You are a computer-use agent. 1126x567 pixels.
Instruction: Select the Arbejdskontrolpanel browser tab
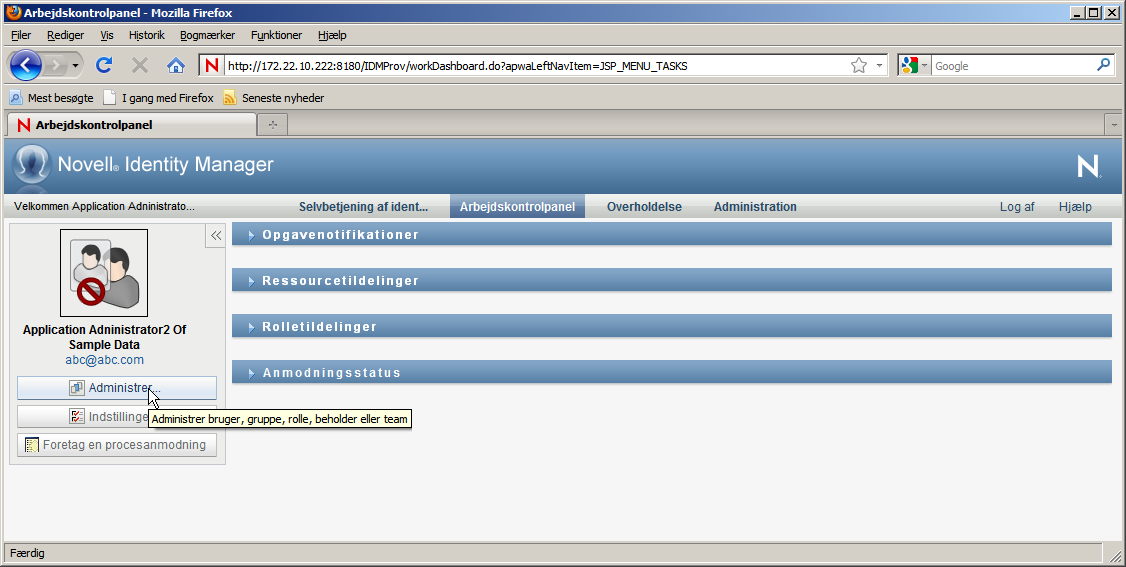point(131,125)
